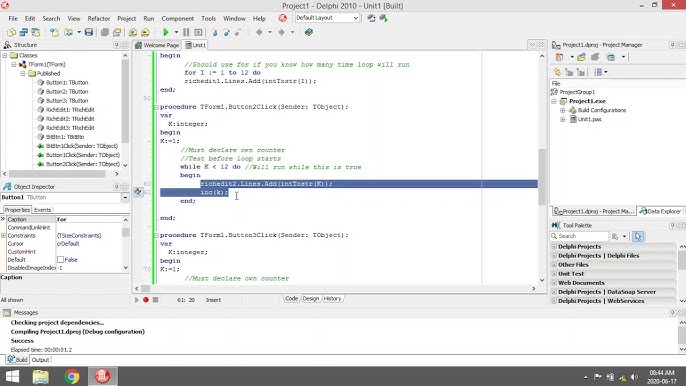This screenshot has height=386, width=686.
Task: Click the Save floppy disk toolbar icon
Action: pyautogui.click(x=89, y=32)
